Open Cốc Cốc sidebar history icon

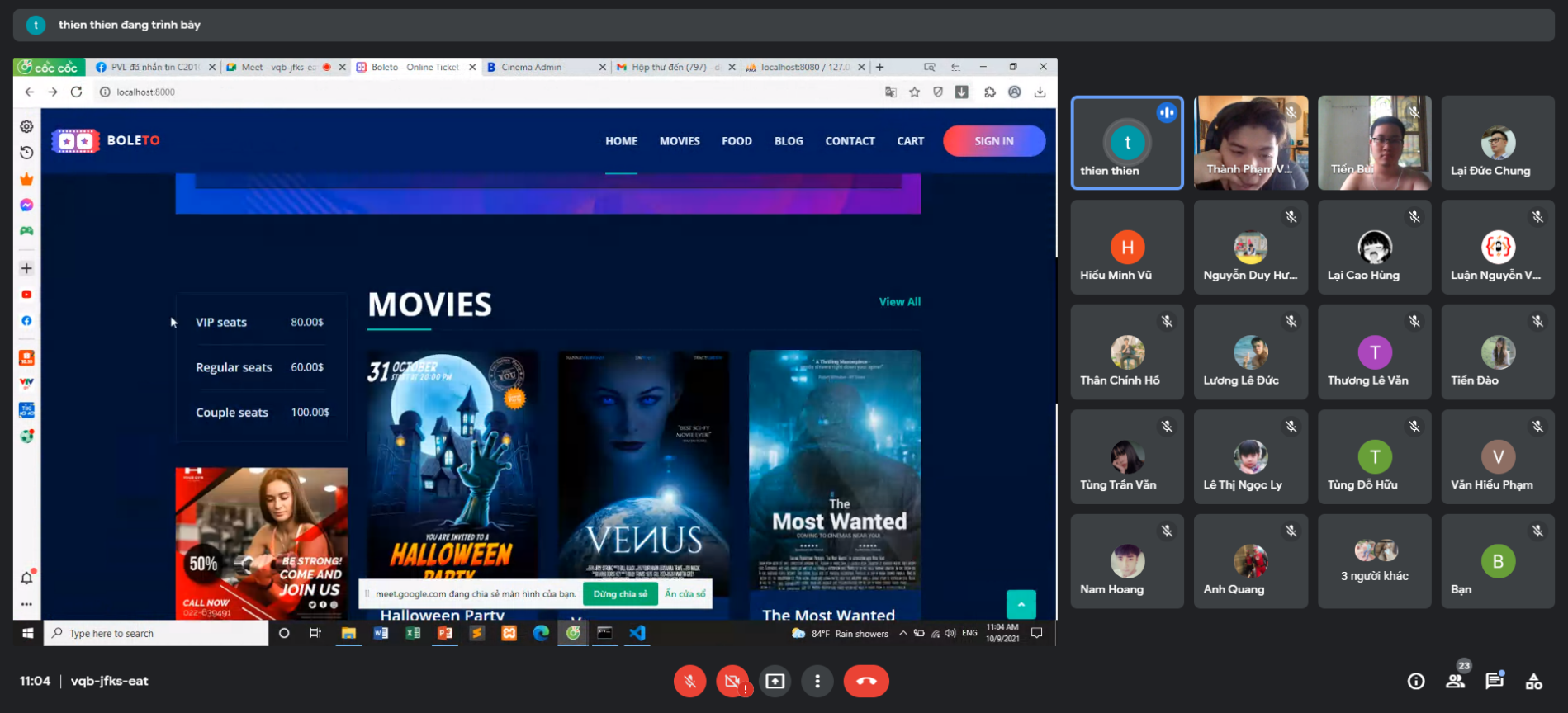(26, 153)
